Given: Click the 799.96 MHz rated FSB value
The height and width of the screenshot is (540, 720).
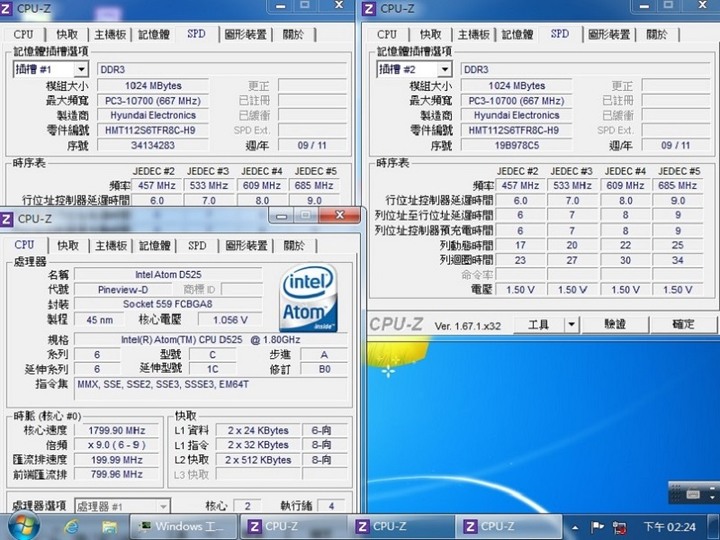Looking at the screenshot, I should (117, 474).
